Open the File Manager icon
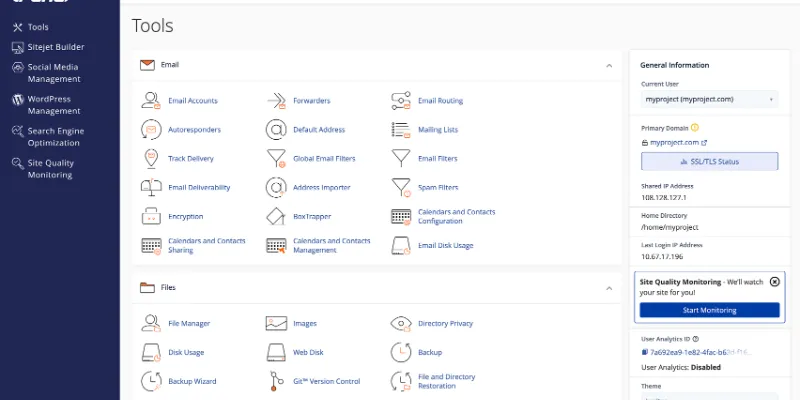Screen dimensions: 800x400 (151, 323)
